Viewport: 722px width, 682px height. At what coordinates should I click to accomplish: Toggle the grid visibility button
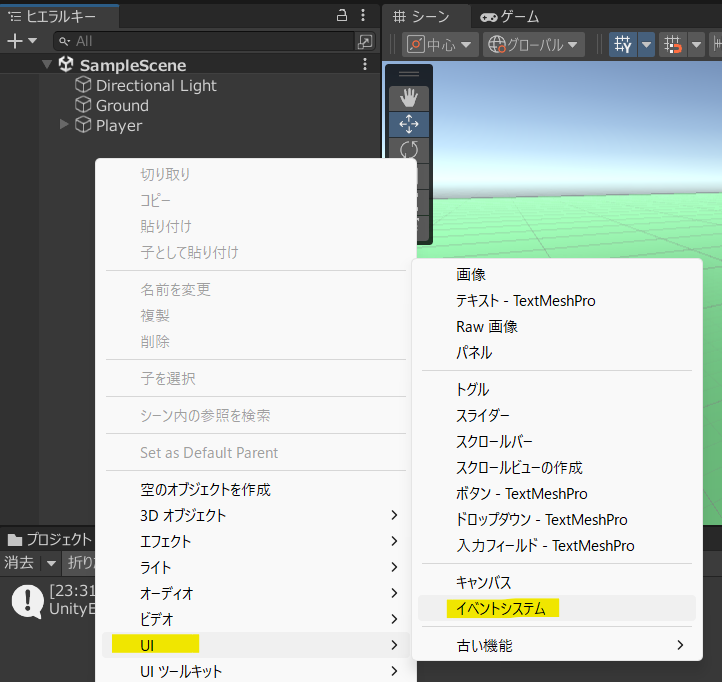coord(623,45)
